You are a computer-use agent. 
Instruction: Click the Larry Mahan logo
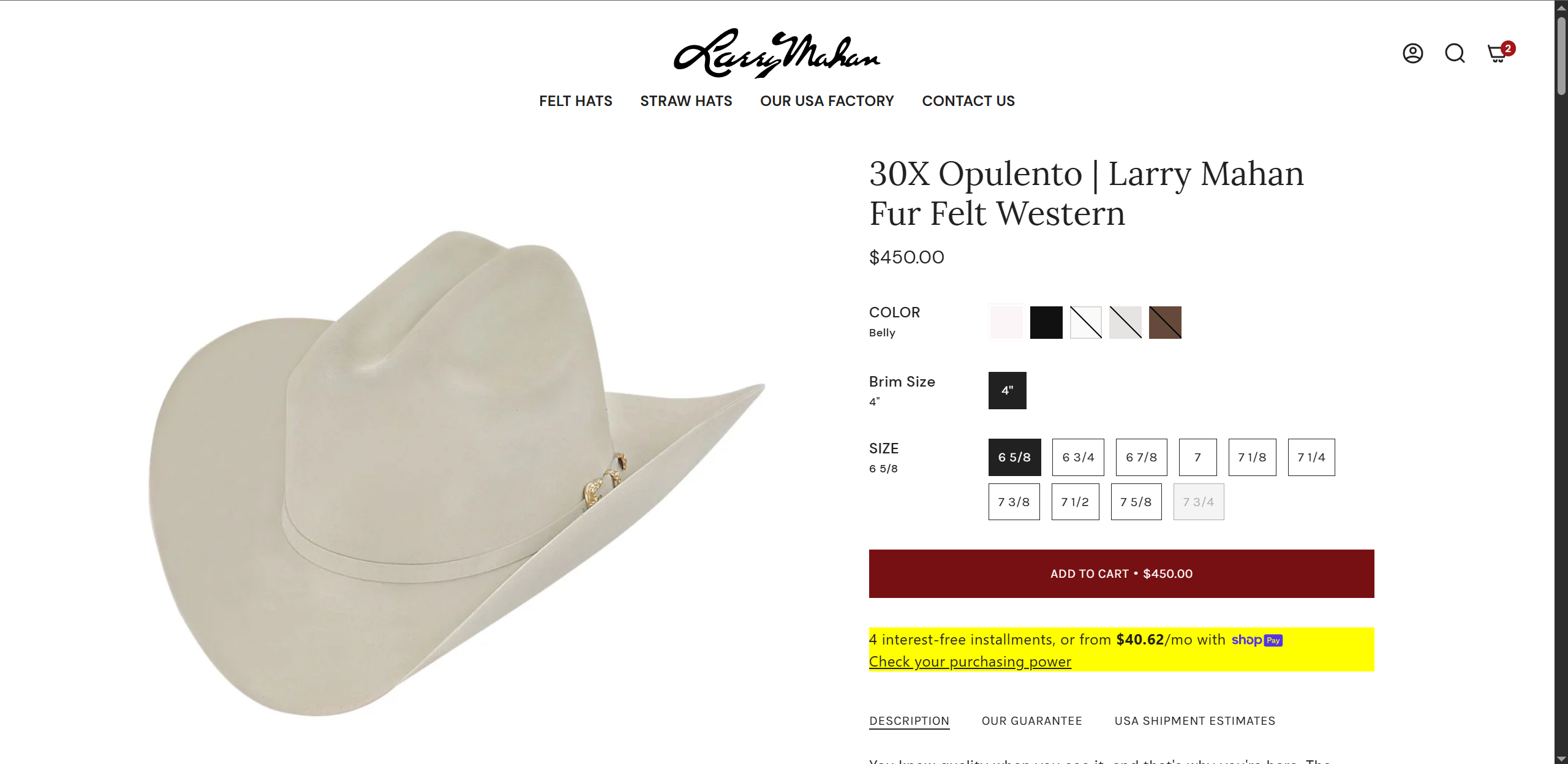tap(777, 53)
